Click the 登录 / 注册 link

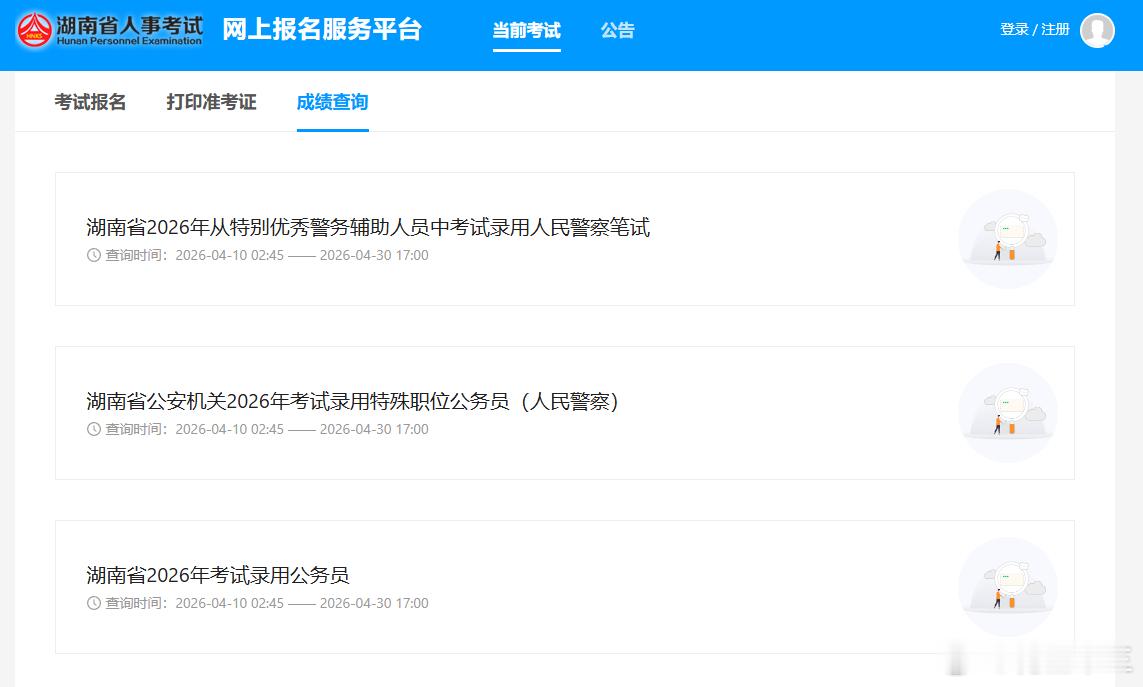pos(1036,29)
